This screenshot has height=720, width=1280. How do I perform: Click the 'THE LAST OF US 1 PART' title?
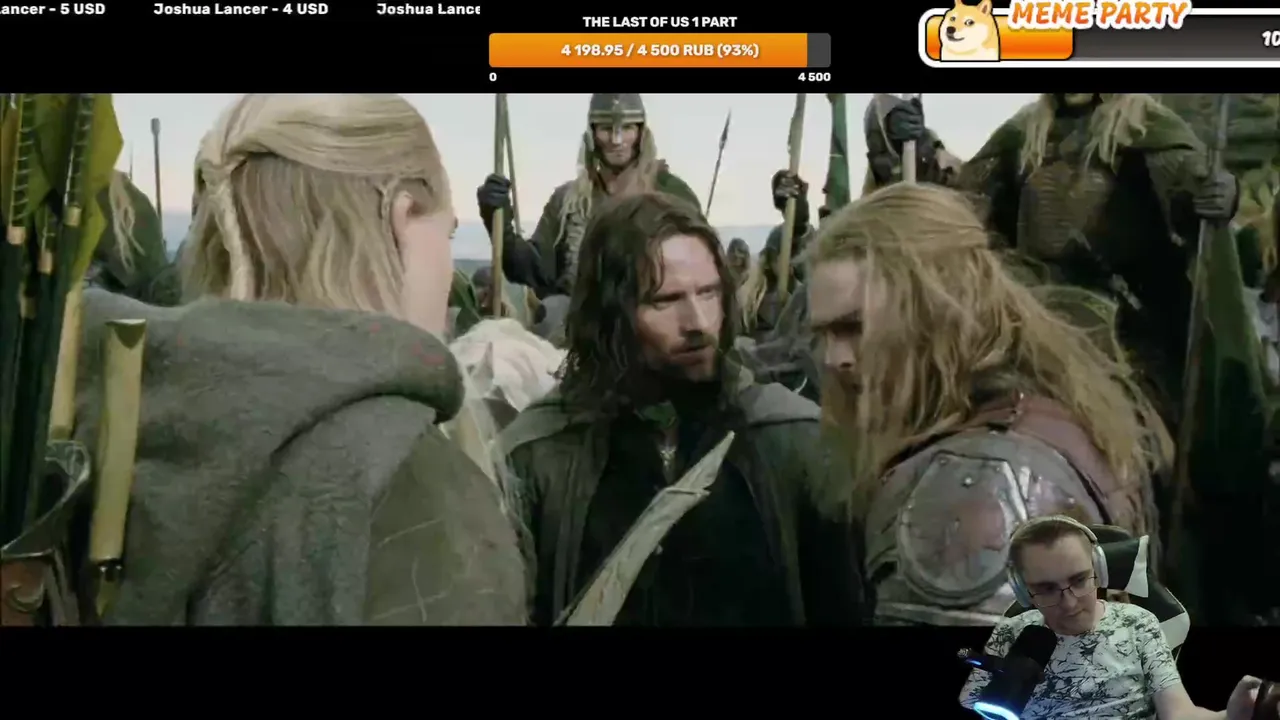pos(659,22)
